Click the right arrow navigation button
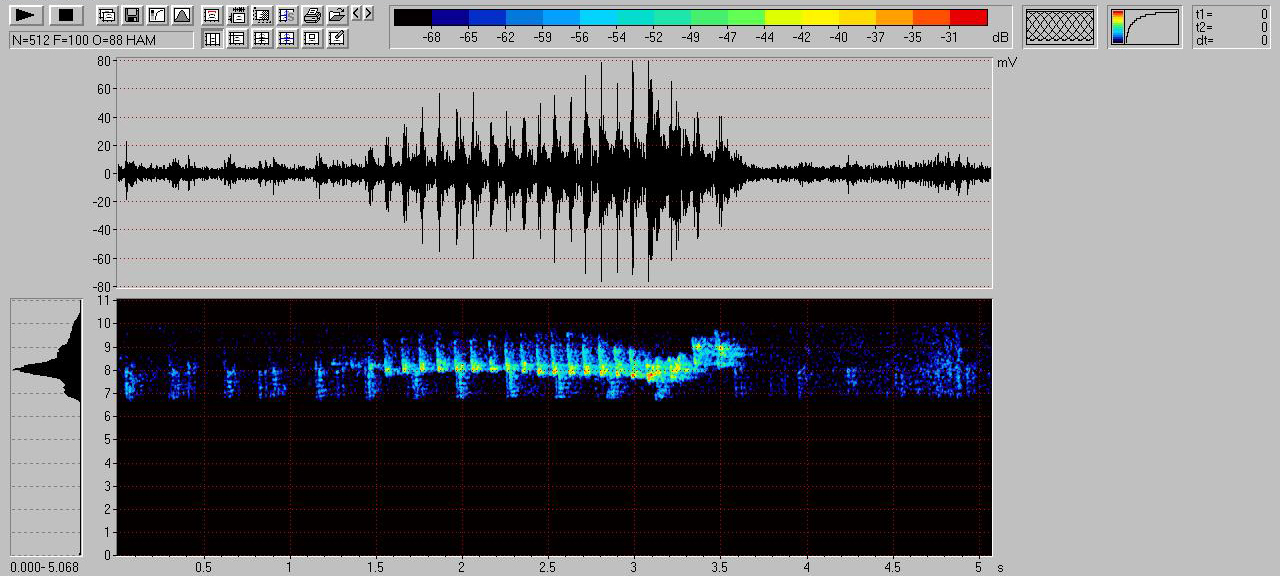Screen dimensions: 1280x576 369,14
